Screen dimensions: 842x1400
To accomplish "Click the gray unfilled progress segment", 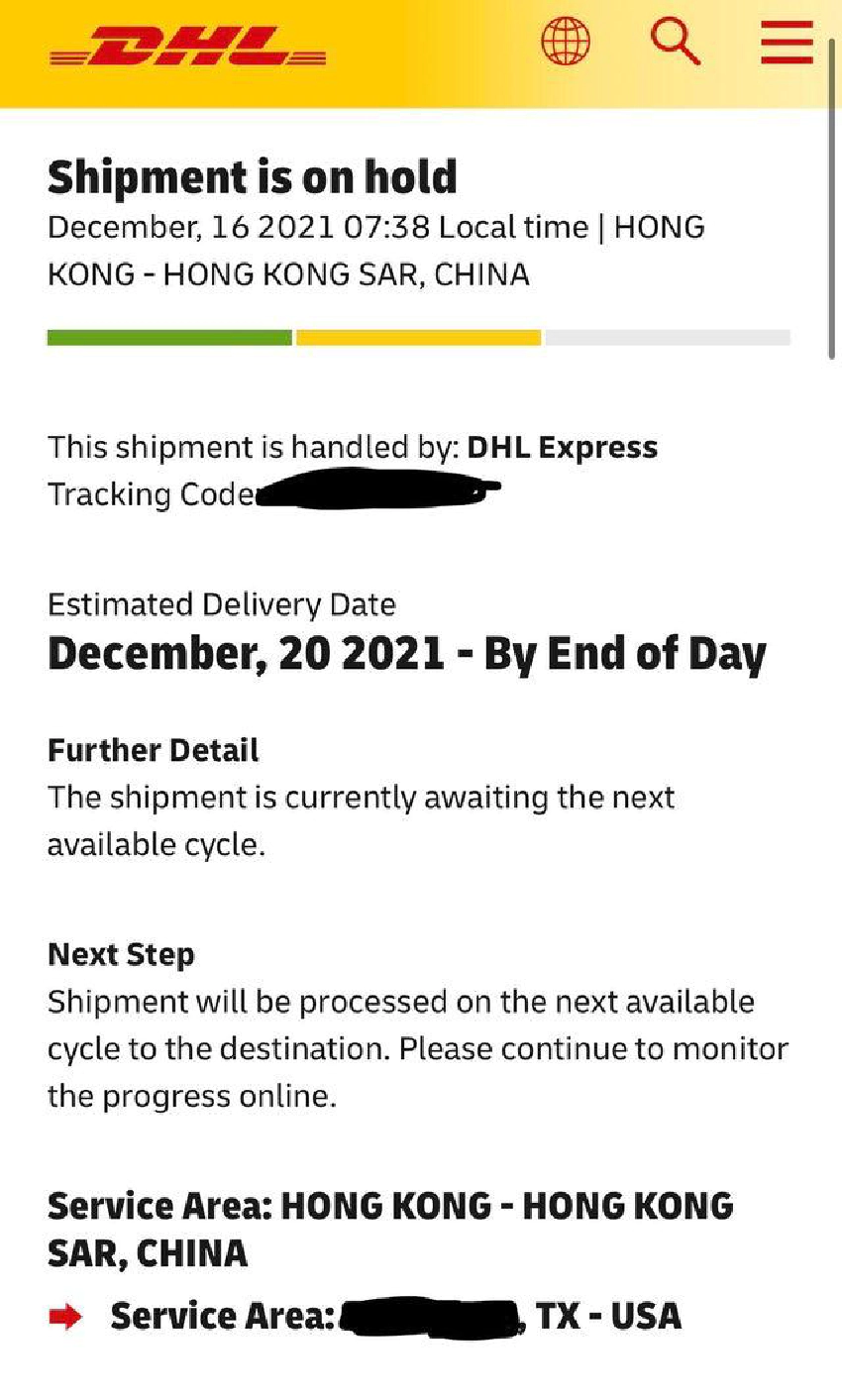I will pos(667,338).
